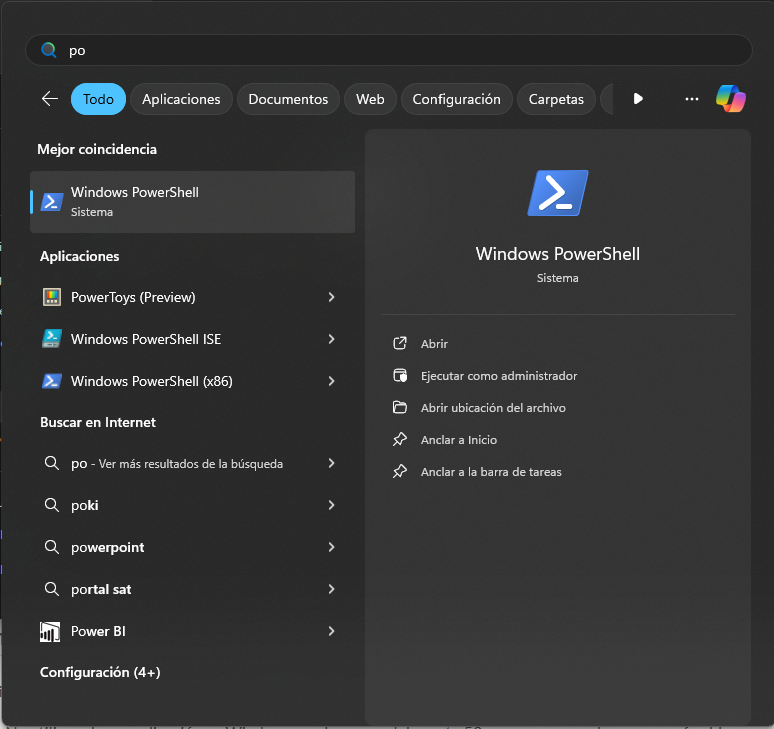Open more options three-dots menu
Viewport: 774px width, 729px height.
click(692, 99)
